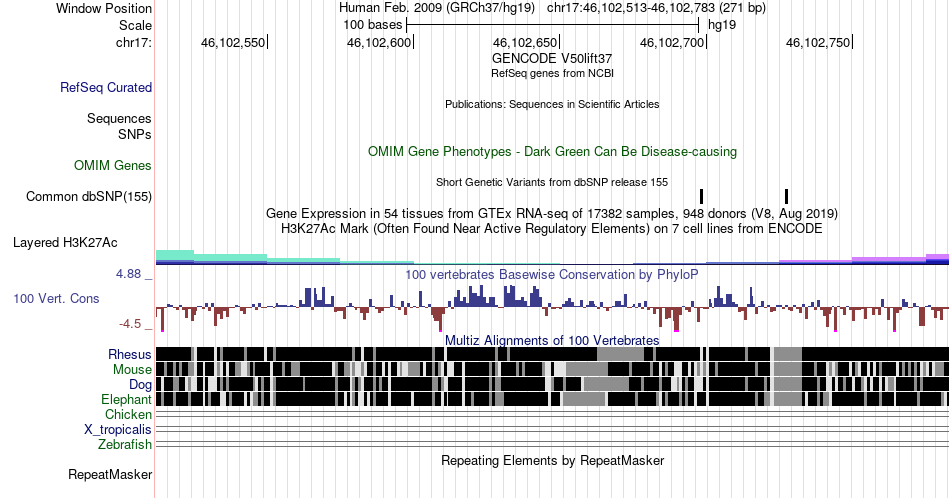
Task: Select the Dog alignment row label
Action: (141, 385)
